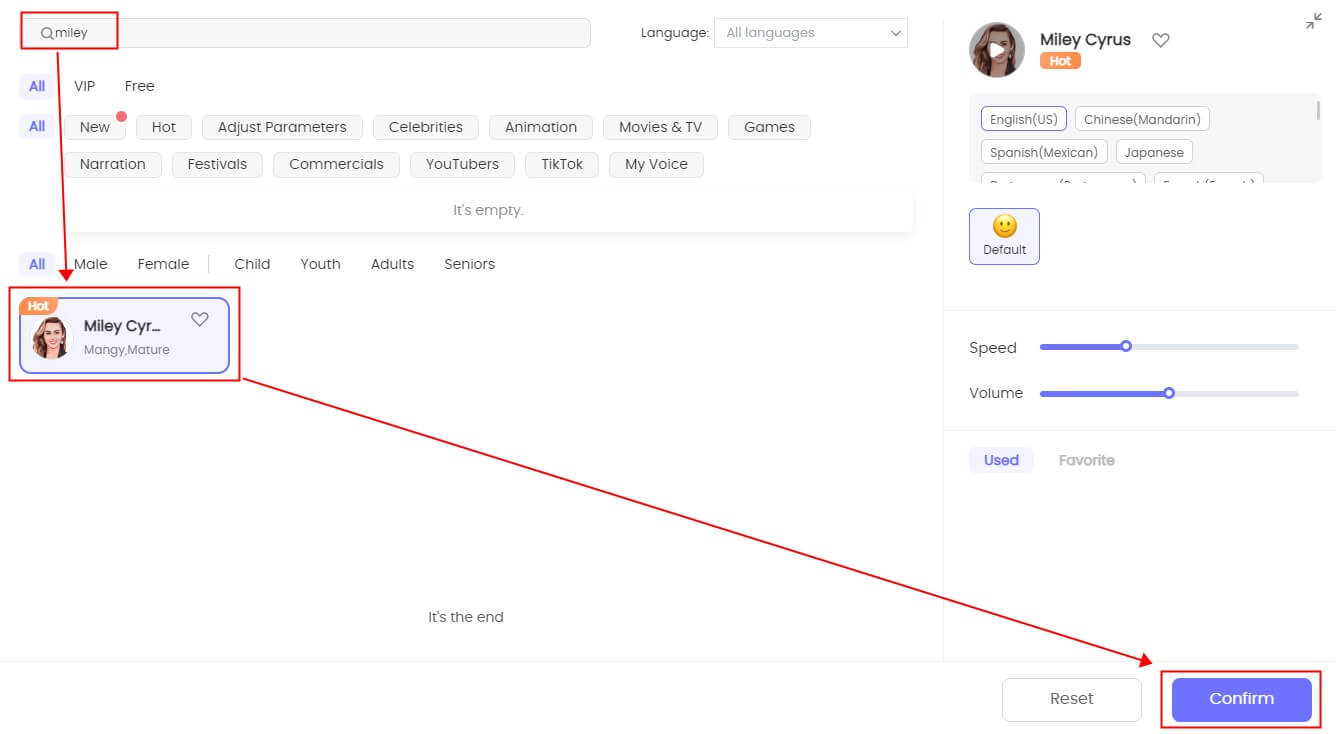Choose Japanese language tag
The height and width of the screenshot is (734, 1336).
point(1153,153)
